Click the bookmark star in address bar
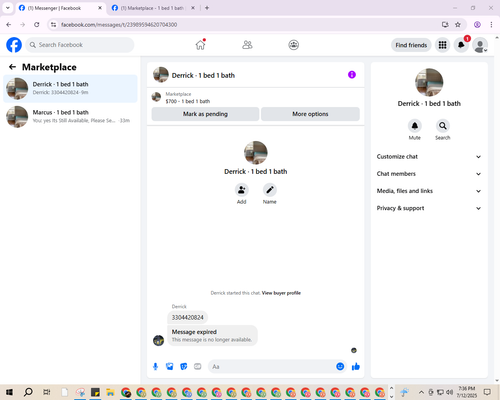The image size is (500, 400). pos(458,25)
